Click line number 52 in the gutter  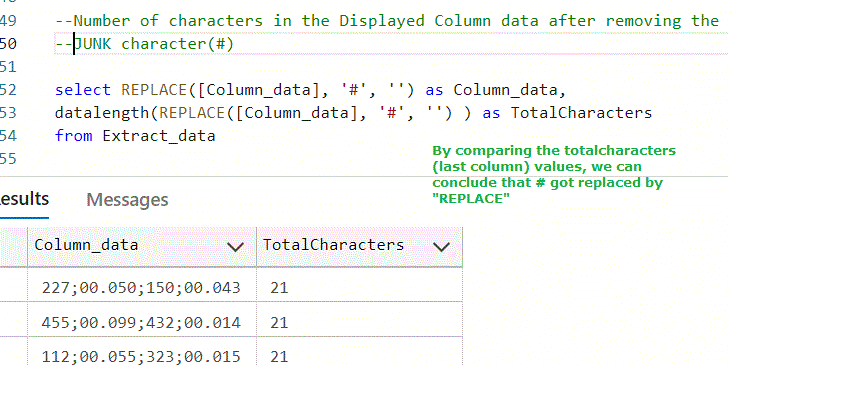9,90
